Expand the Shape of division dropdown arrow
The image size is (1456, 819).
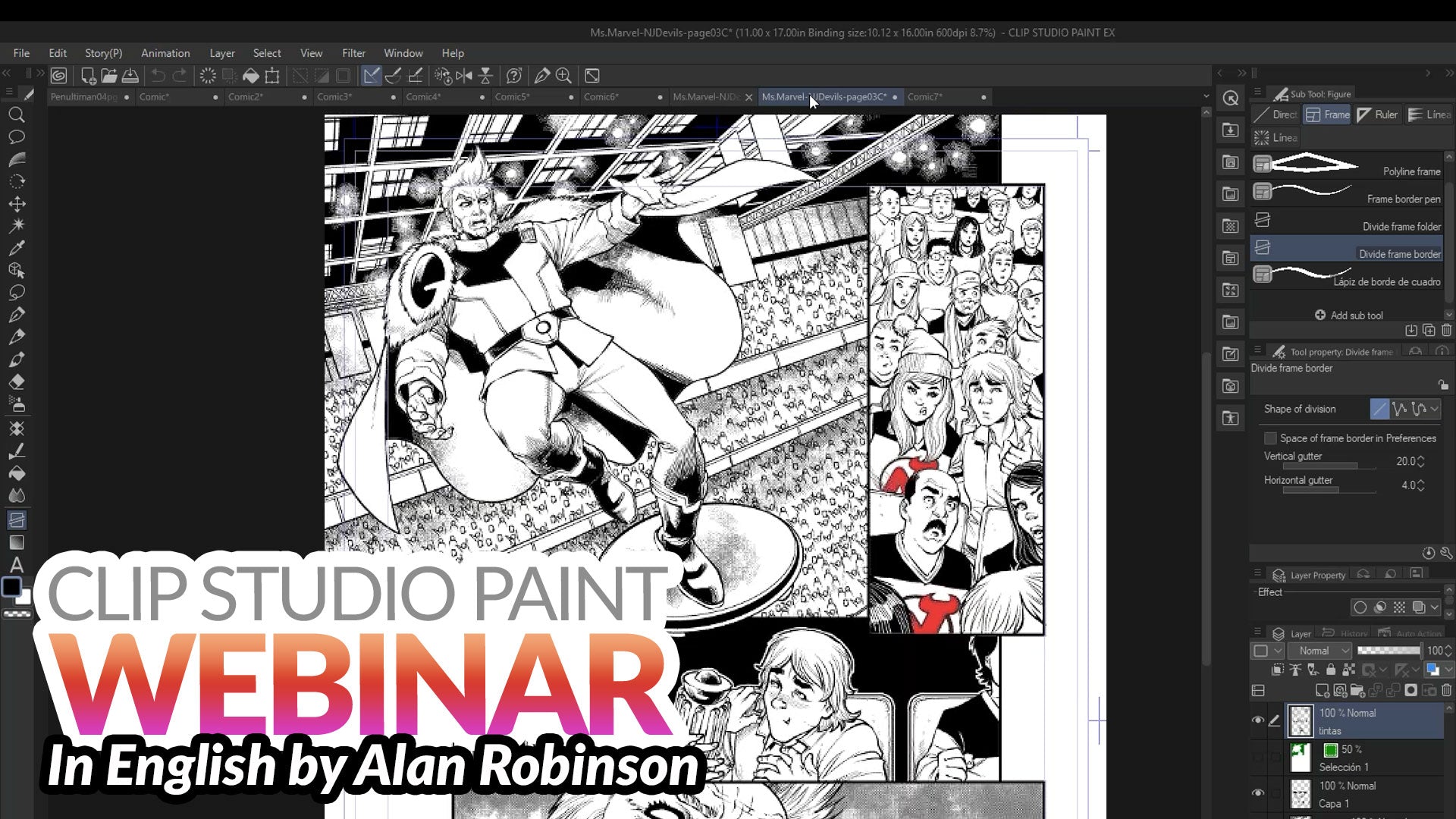click(x=1435, y=409)
